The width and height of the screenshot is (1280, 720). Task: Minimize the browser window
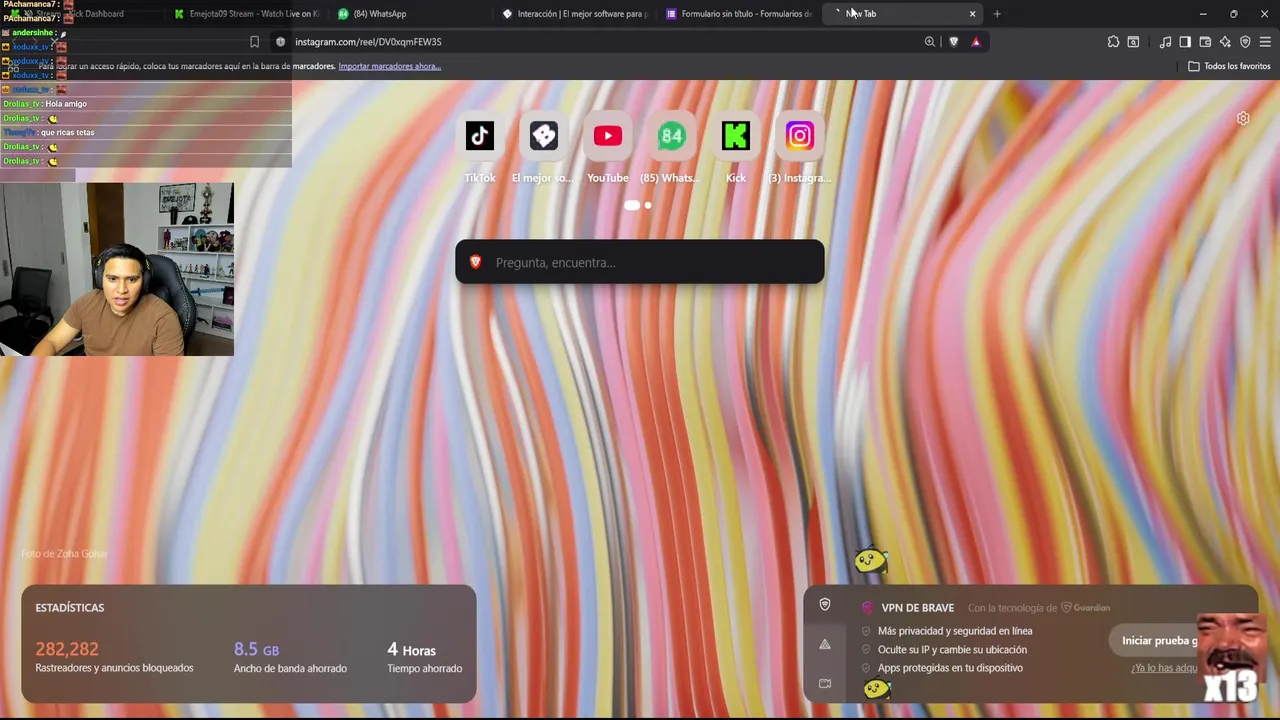pos(1203,14)
